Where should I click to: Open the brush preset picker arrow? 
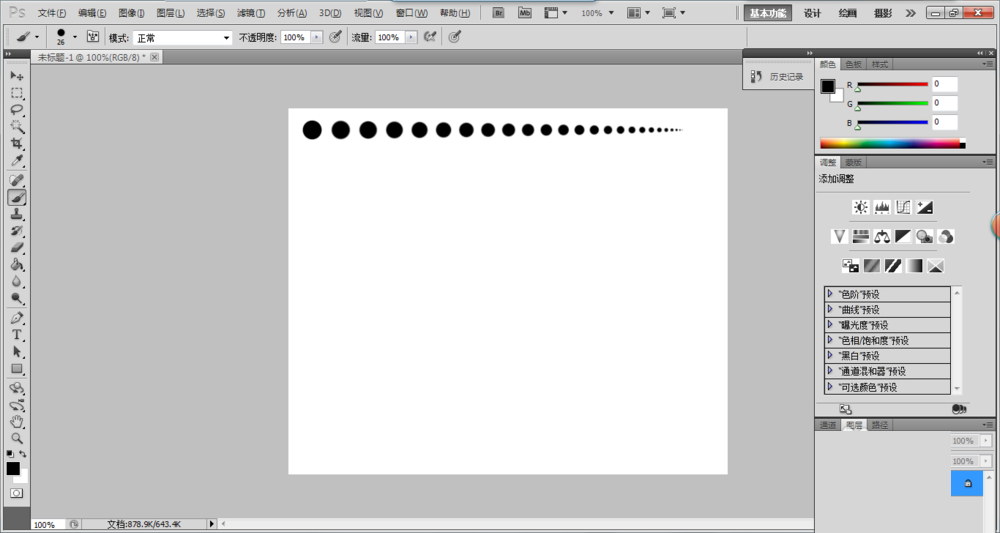click(x=75, y=37)
